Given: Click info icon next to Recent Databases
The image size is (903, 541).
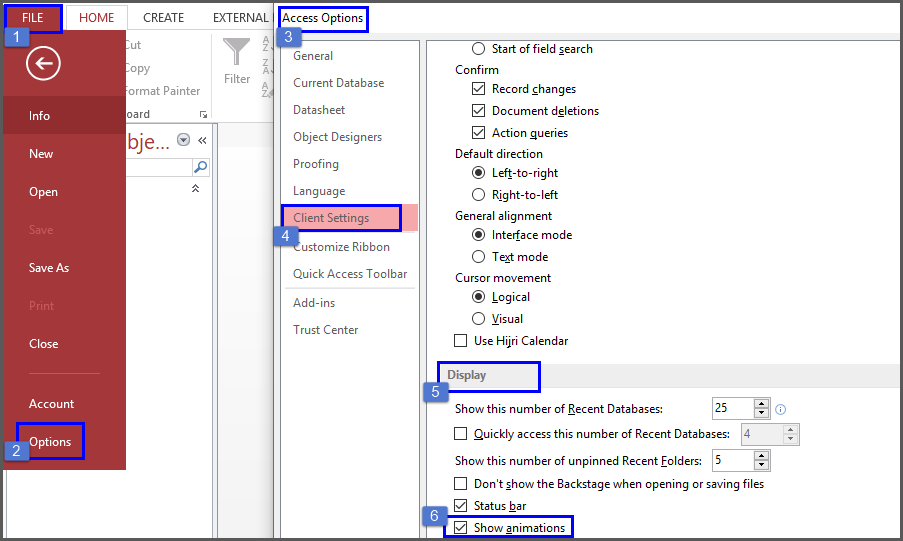Looking at the screenshot, I should tap(780, 409).
